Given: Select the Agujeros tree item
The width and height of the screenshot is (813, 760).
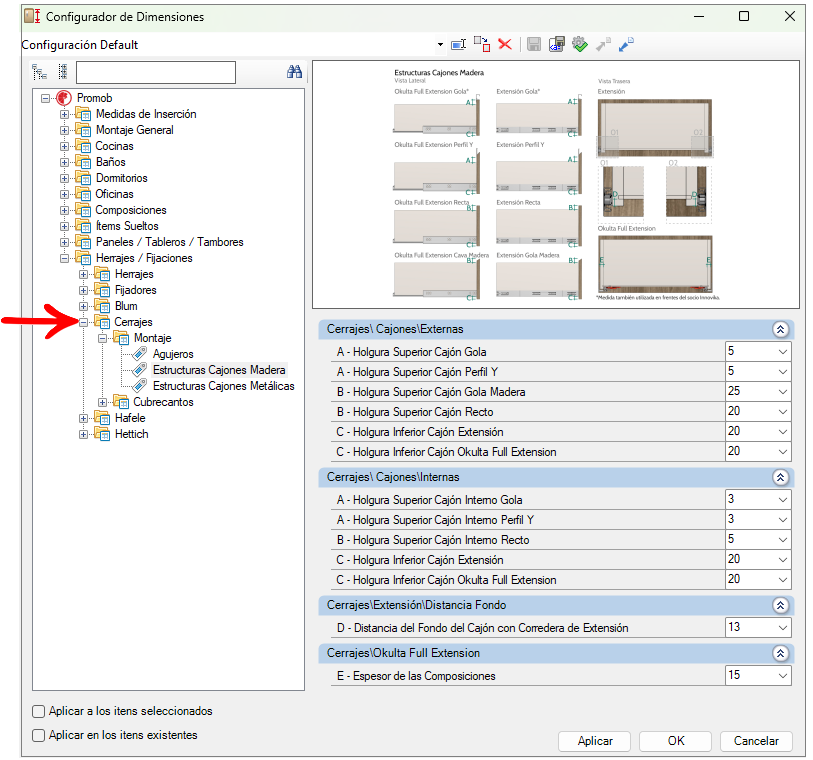Looking at the screenshot, I should pyautogui.click(x=173, y=354).
